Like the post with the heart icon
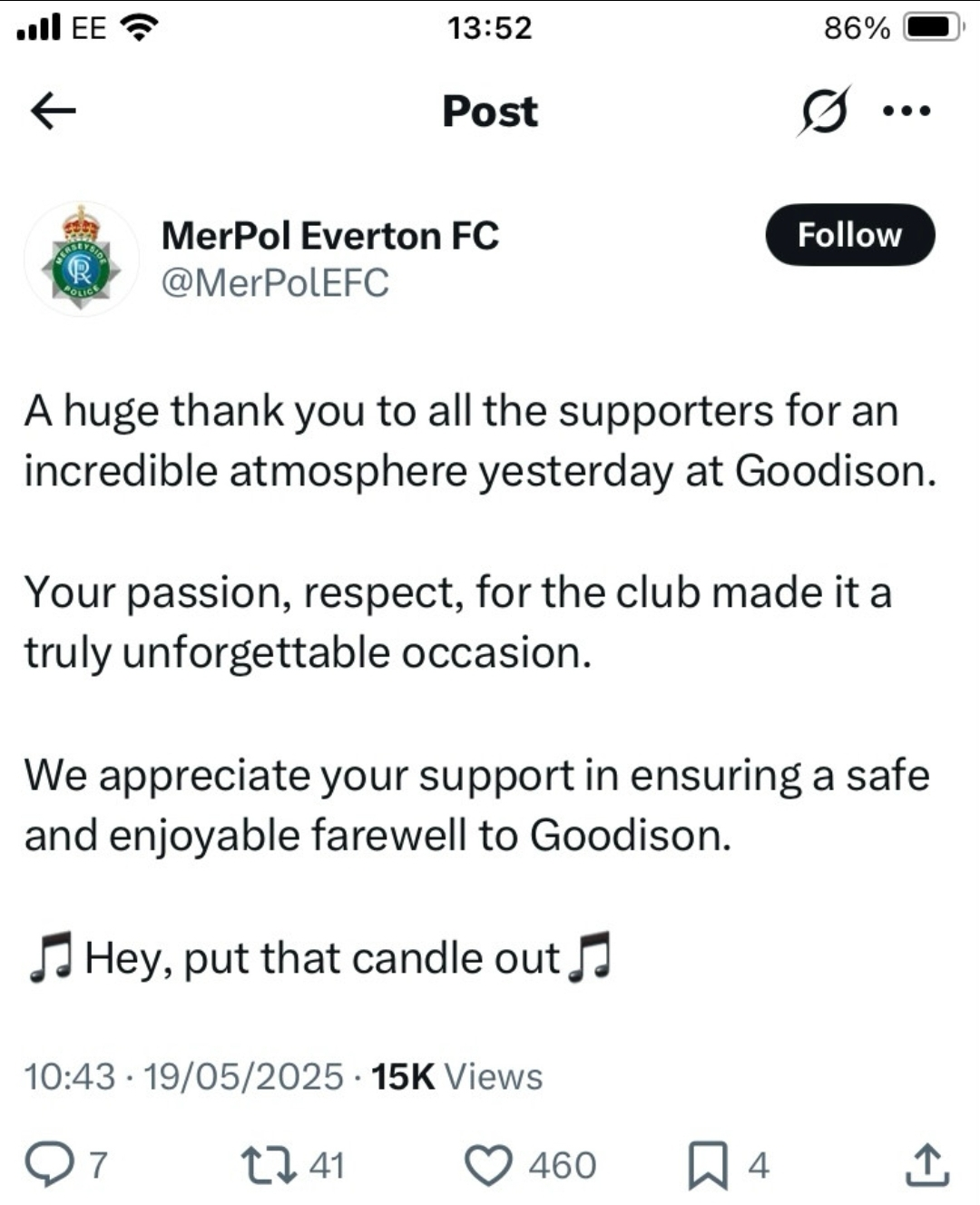 [x=488, y=1165]
